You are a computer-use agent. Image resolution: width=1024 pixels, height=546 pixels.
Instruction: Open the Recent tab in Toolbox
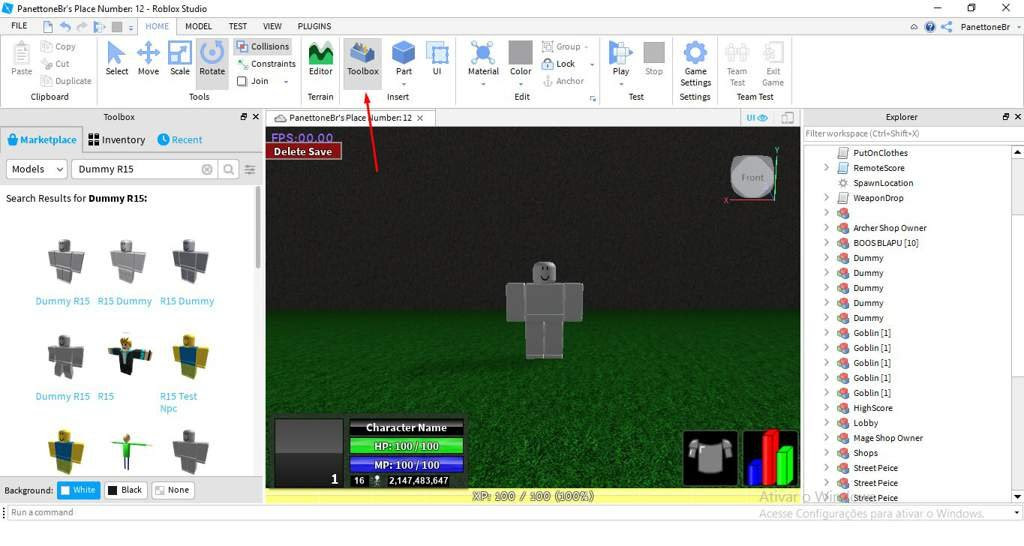click(180, 140)
